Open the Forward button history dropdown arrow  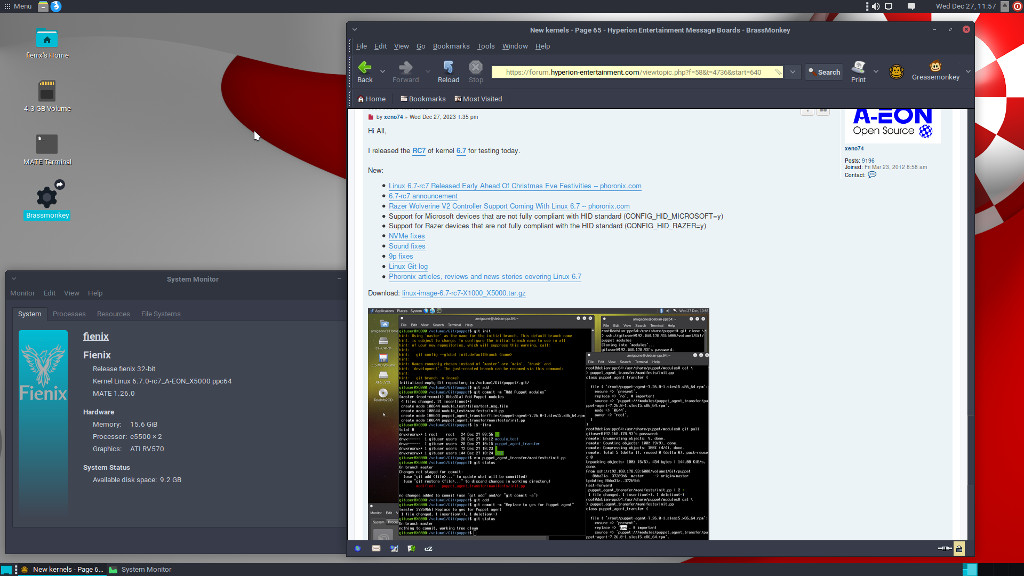click(x=428, y=72)
